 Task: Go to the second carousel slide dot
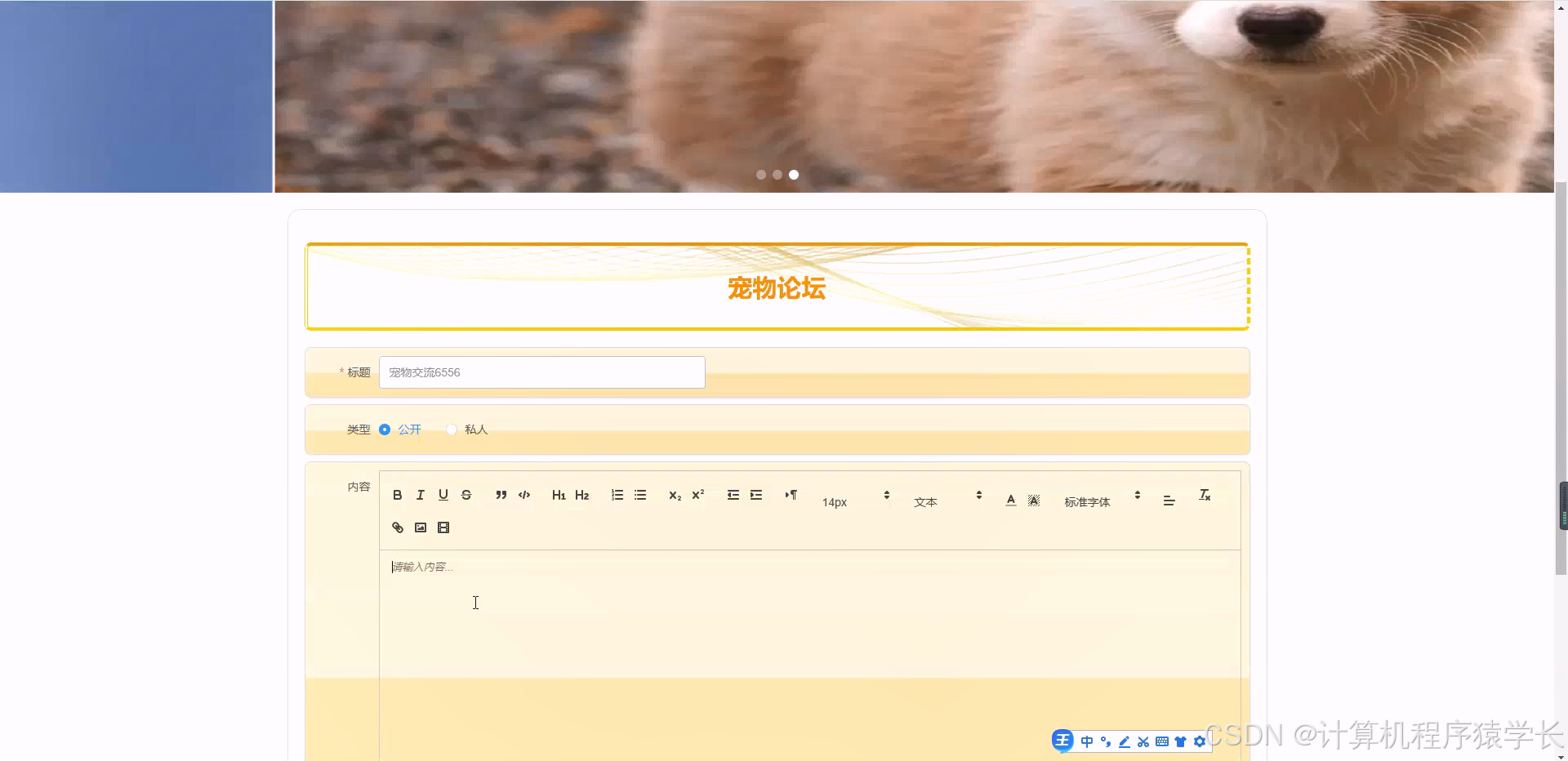[x=777, y=175]
